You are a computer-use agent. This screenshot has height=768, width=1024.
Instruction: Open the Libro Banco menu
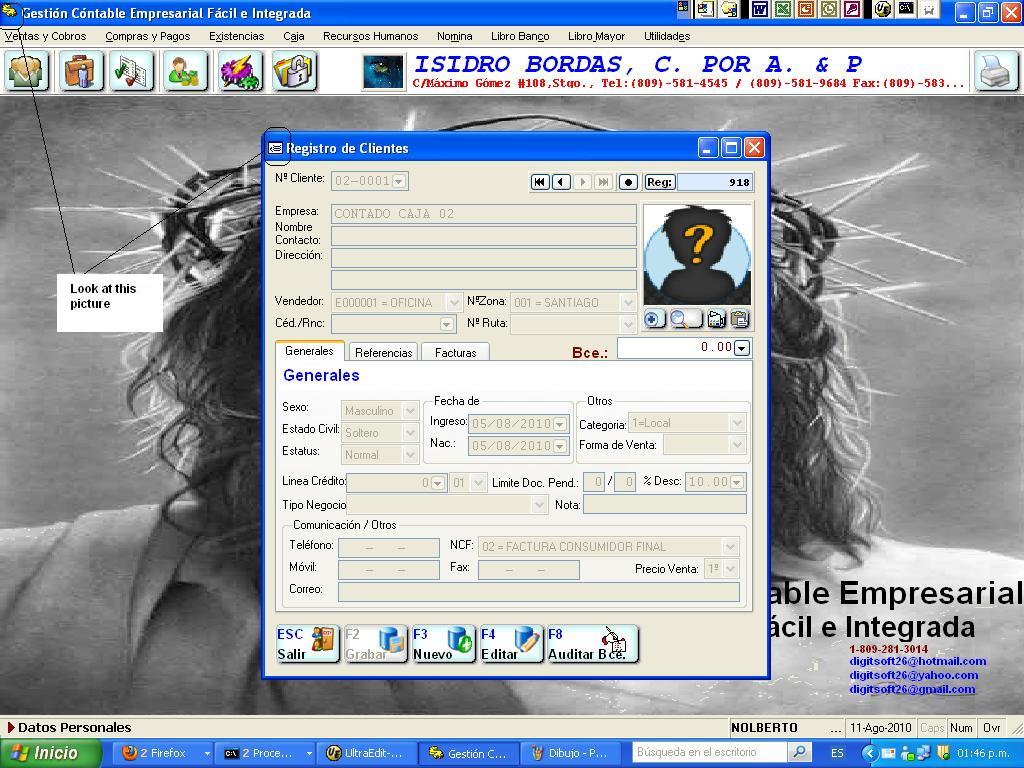point(519,36)
